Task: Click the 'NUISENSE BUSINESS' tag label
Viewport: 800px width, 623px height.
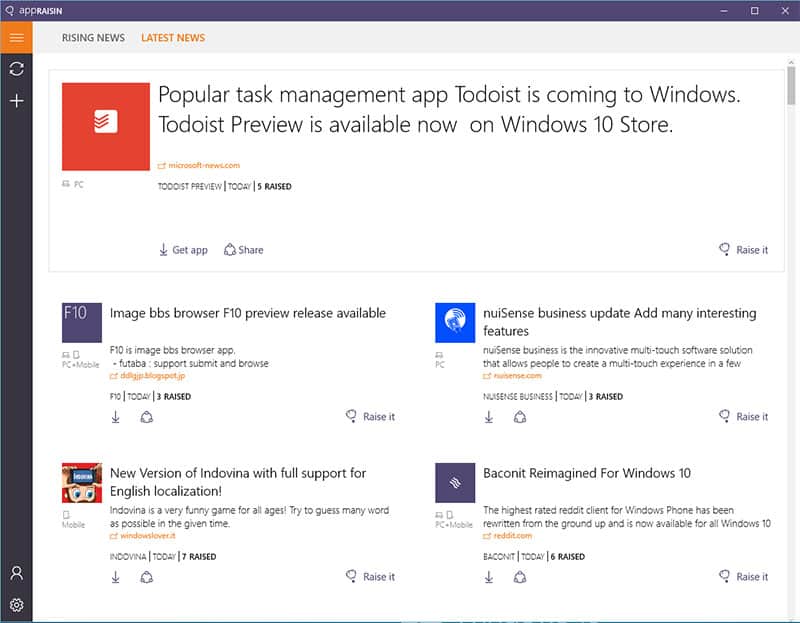Action: pyautogui.click(x=518, y=396)
